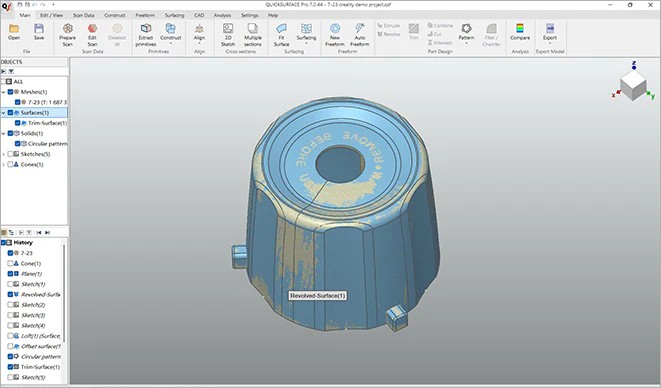
Task: Click the history step-to-start icon
Action: point(39,232)
